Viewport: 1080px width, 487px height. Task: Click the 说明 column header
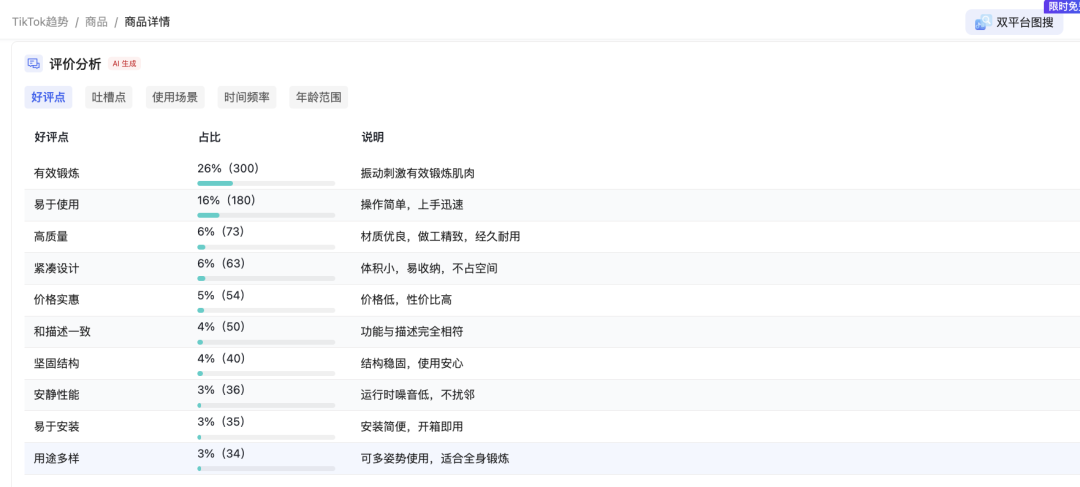click(373, 137)
